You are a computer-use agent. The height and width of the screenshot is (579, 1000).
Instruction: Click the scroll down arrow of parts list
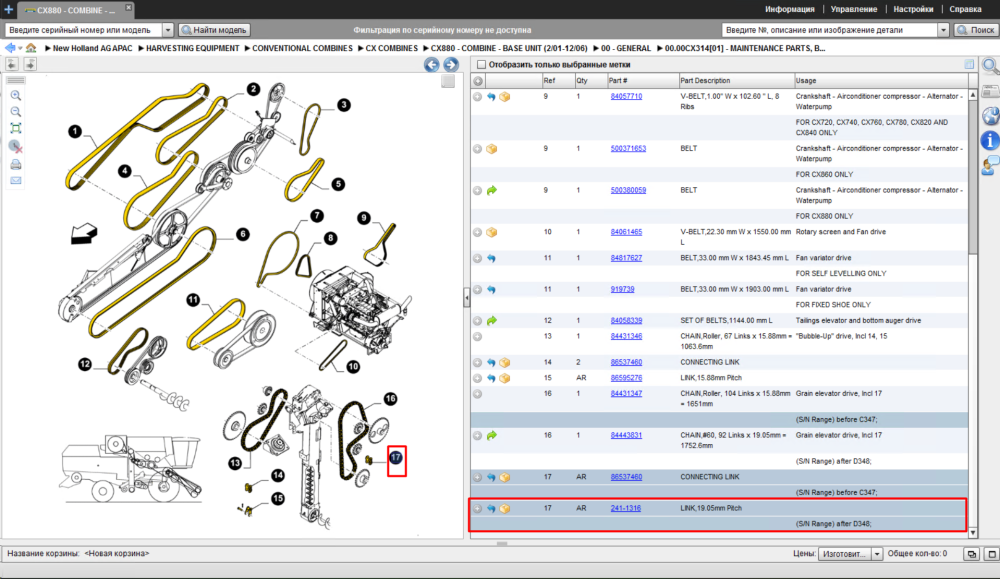point(973,532)
